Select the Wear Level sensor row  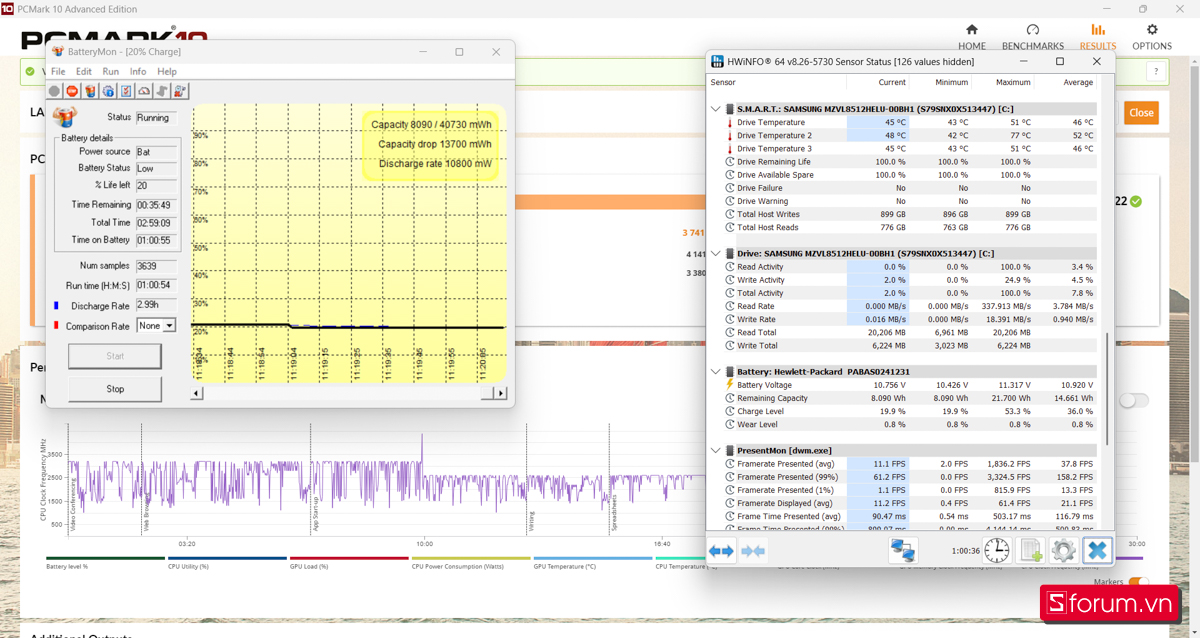[x=910, y=424]
